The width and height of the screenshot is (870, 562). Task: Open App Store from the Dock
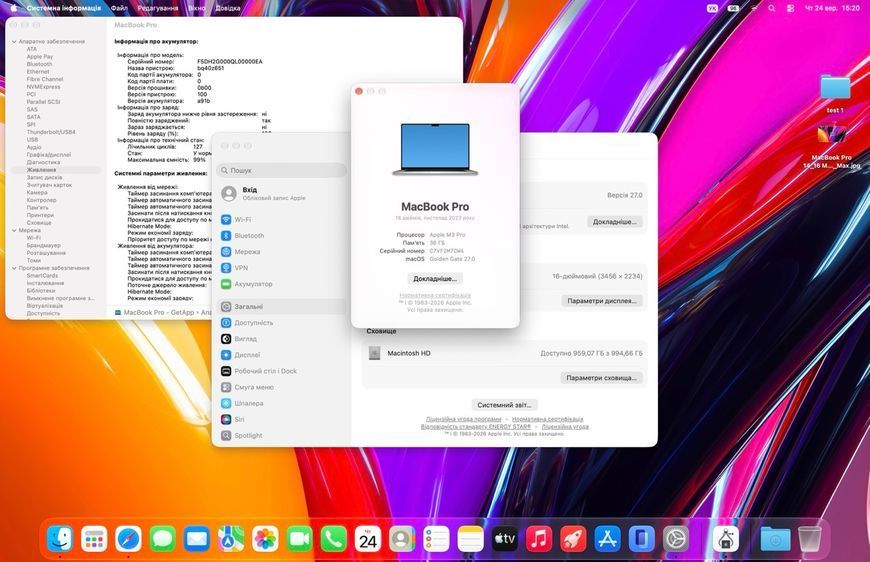608,539
